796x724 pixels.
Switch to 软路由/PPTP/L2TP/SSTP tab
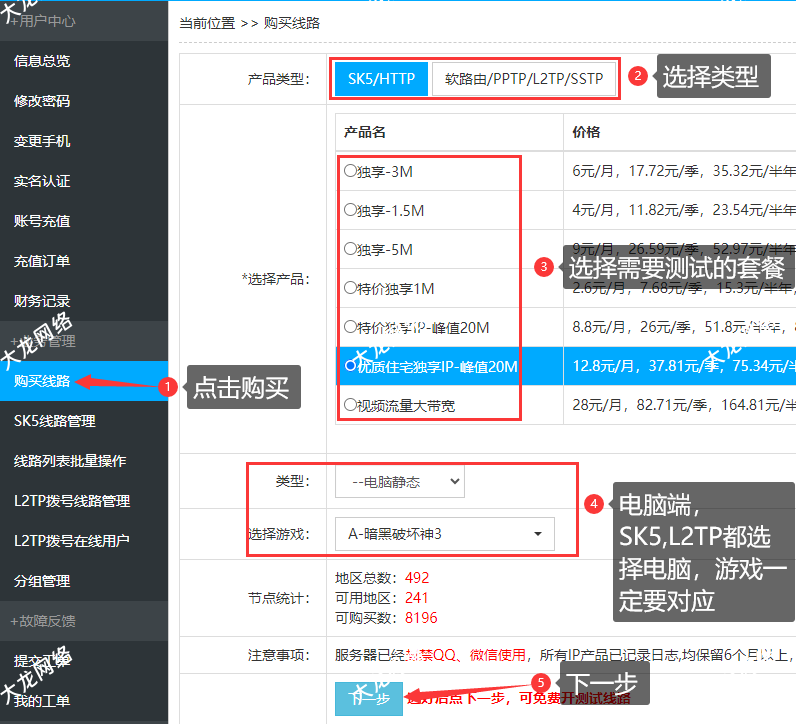coord(524,78)
